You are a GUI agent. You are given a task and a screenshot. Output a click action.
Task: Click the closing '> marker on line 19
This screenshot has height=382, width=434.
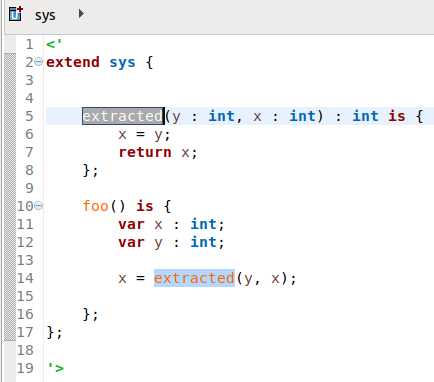[x=55, y=368]
